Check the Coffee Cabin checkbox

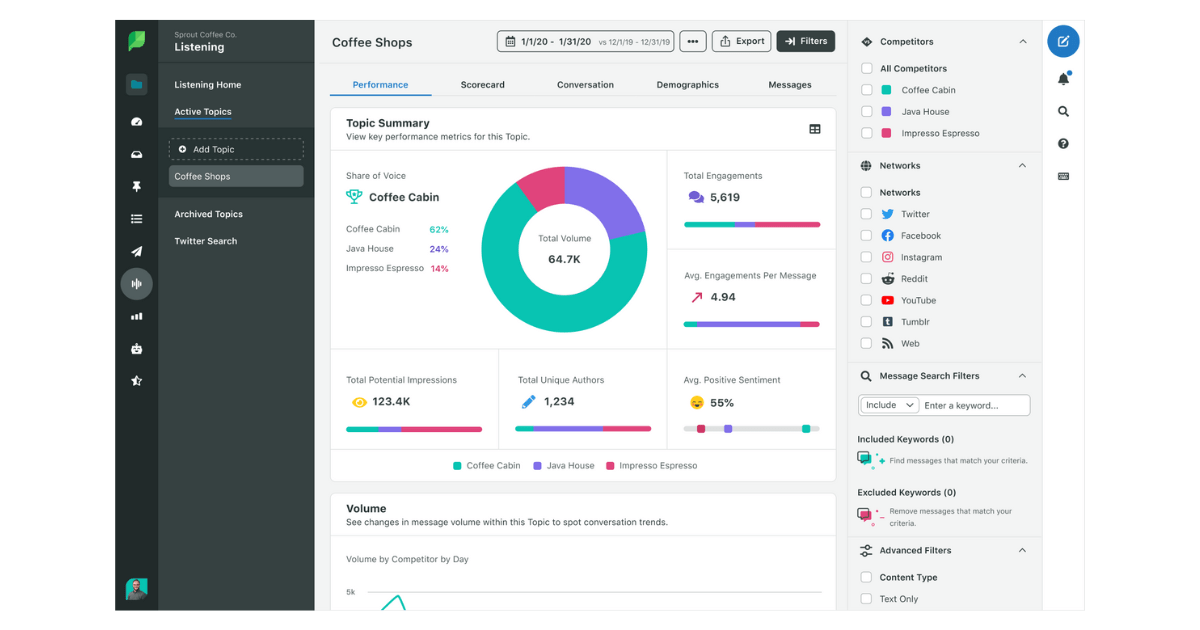pyautogui.click(x=866, y=90)
